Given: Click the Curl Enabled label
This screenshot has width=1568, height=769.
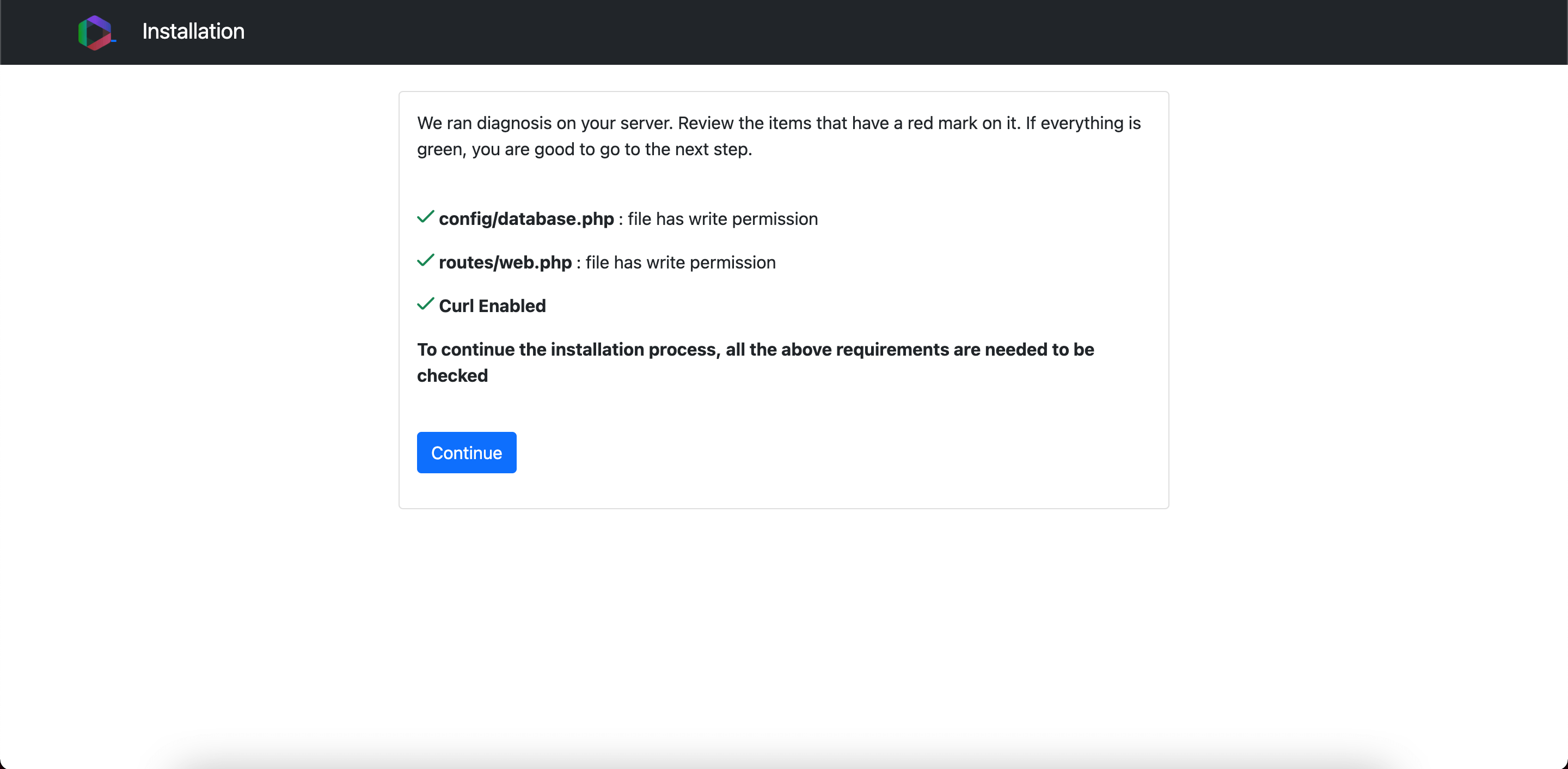Looking at the screenshot, I should 492,306.
